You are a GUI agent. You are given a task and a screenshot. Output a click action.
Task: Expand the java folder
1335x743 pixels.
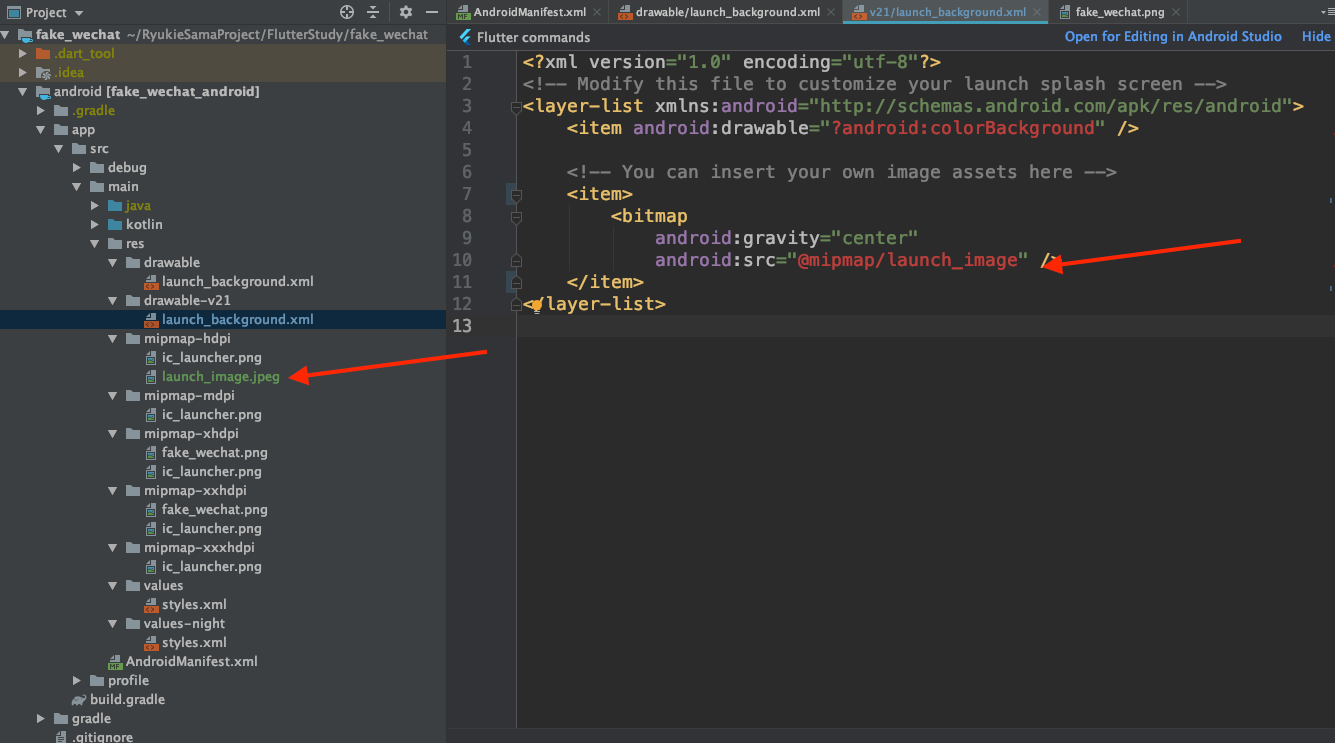click(x=95, y=205)
